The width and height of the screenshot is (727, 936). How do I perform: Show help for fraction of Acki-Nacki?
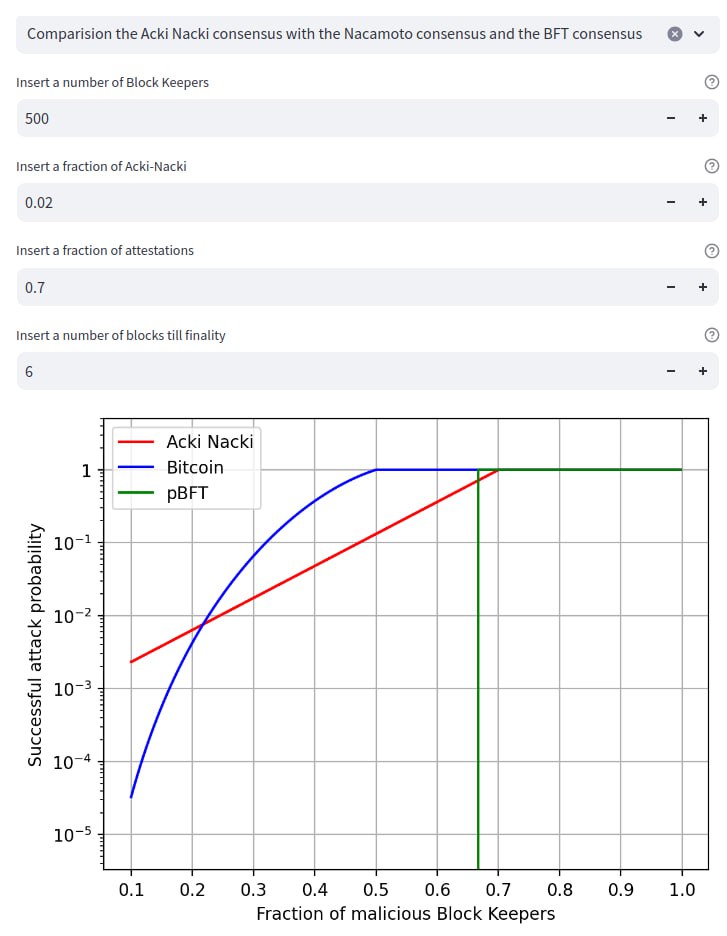point(711,166)
